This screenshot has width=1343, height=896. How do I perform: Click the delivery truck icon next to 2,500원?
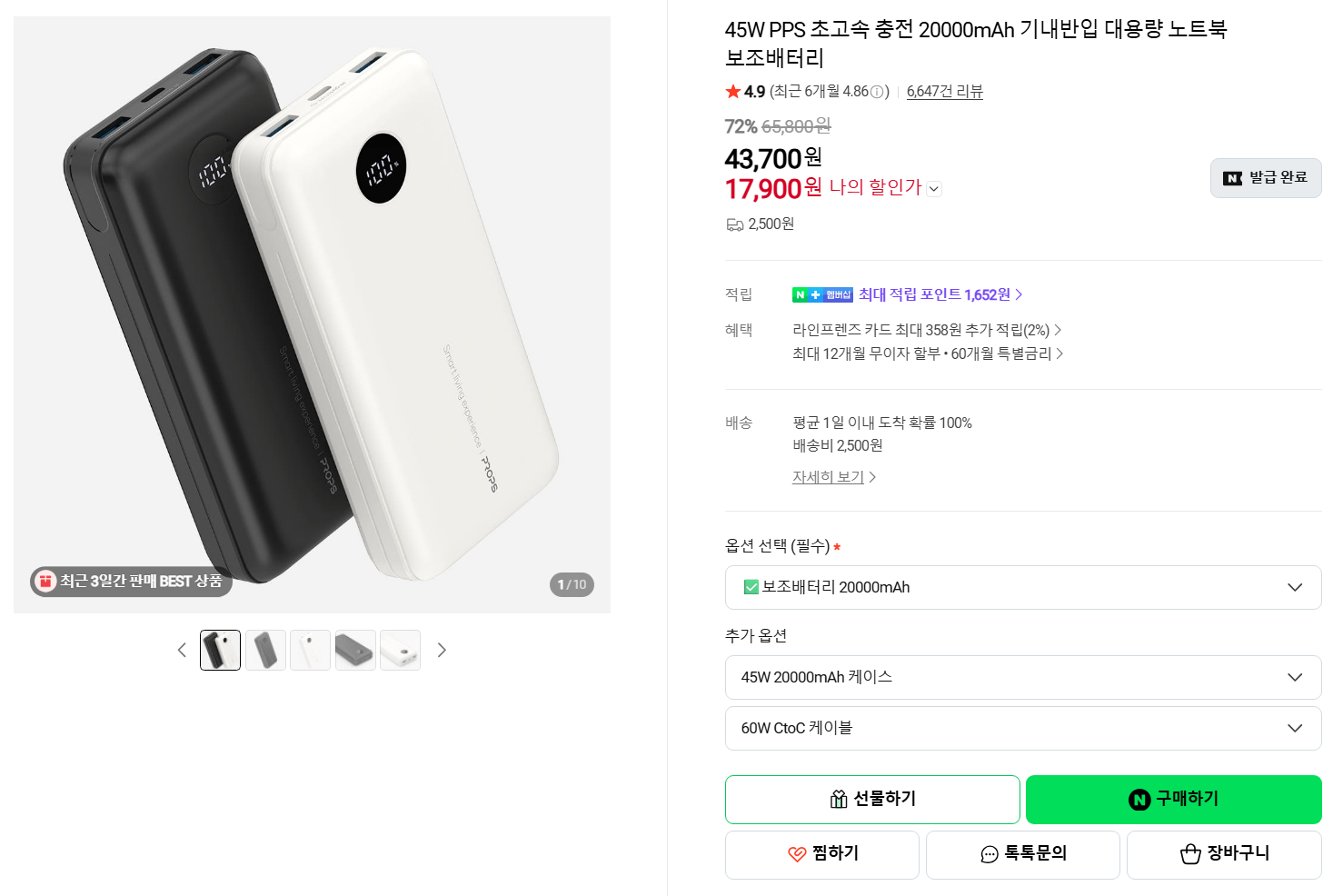coord(735,224)
